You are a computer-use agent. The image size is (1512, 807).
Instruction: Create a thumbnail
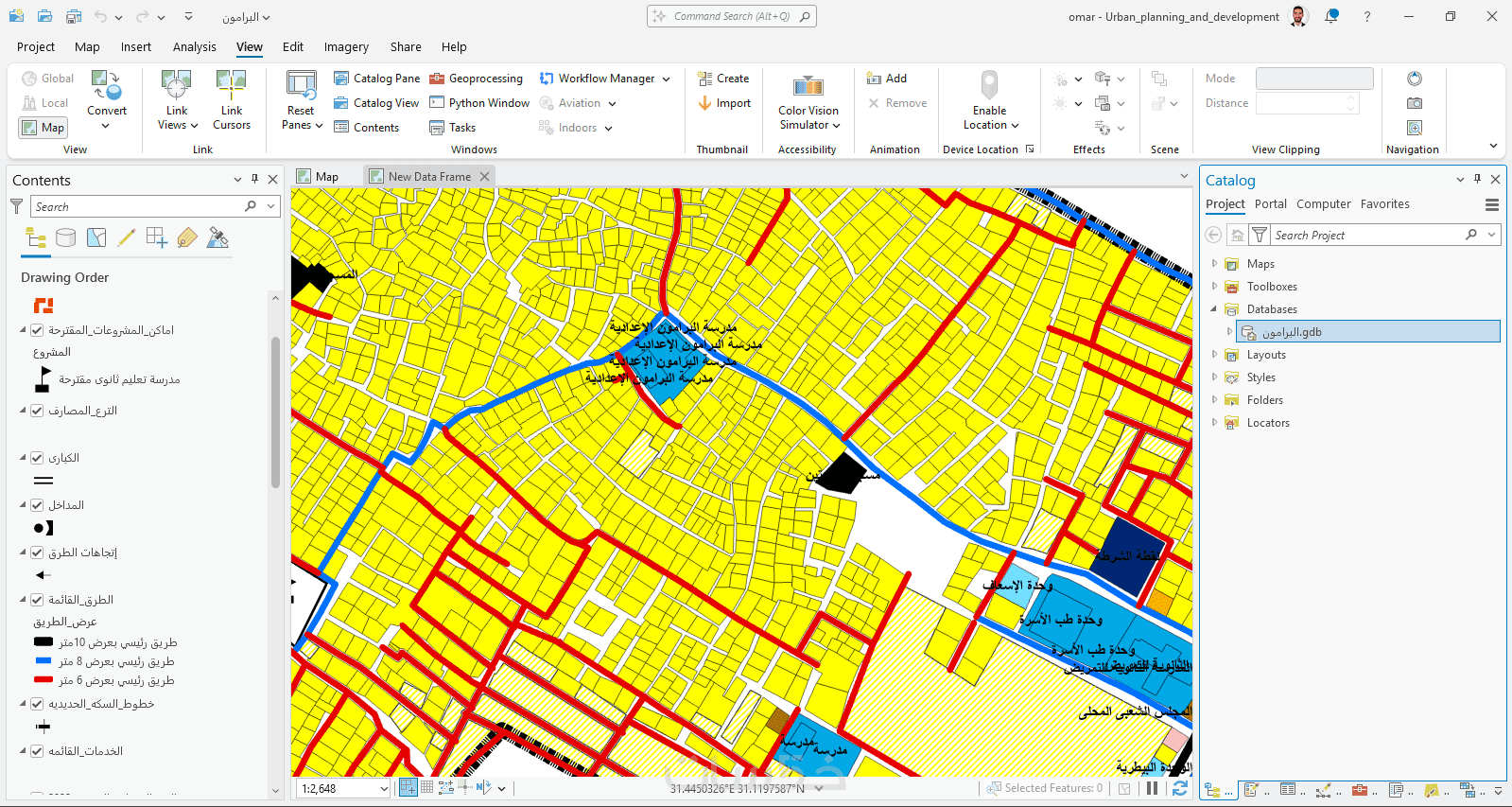pyautogui.click(x=723, y=79)
